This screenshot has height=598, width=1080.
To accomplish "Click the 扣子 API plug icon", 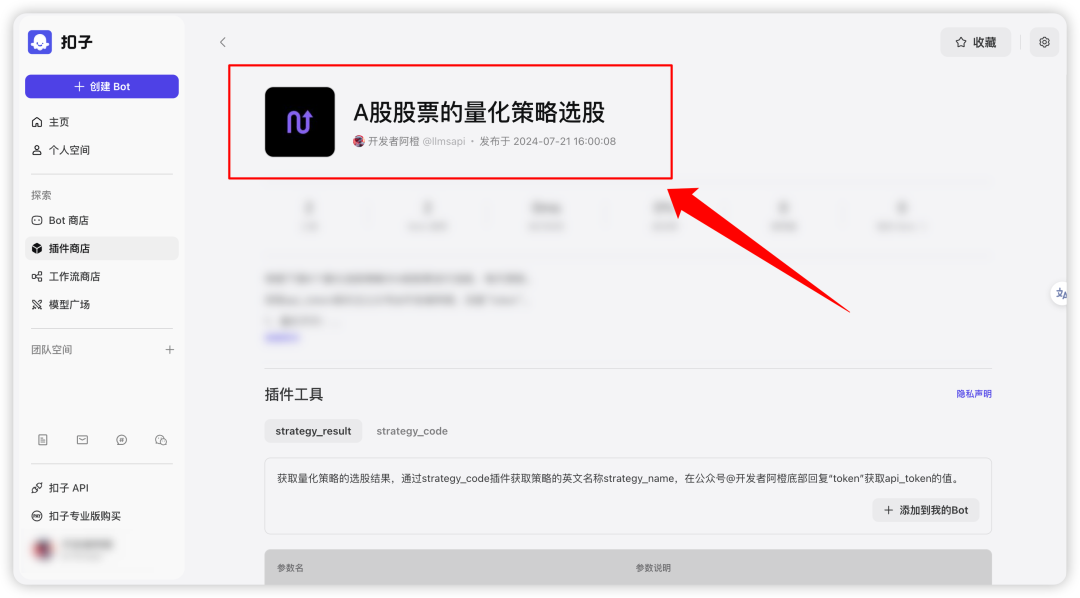I will (x=37, y=488).
